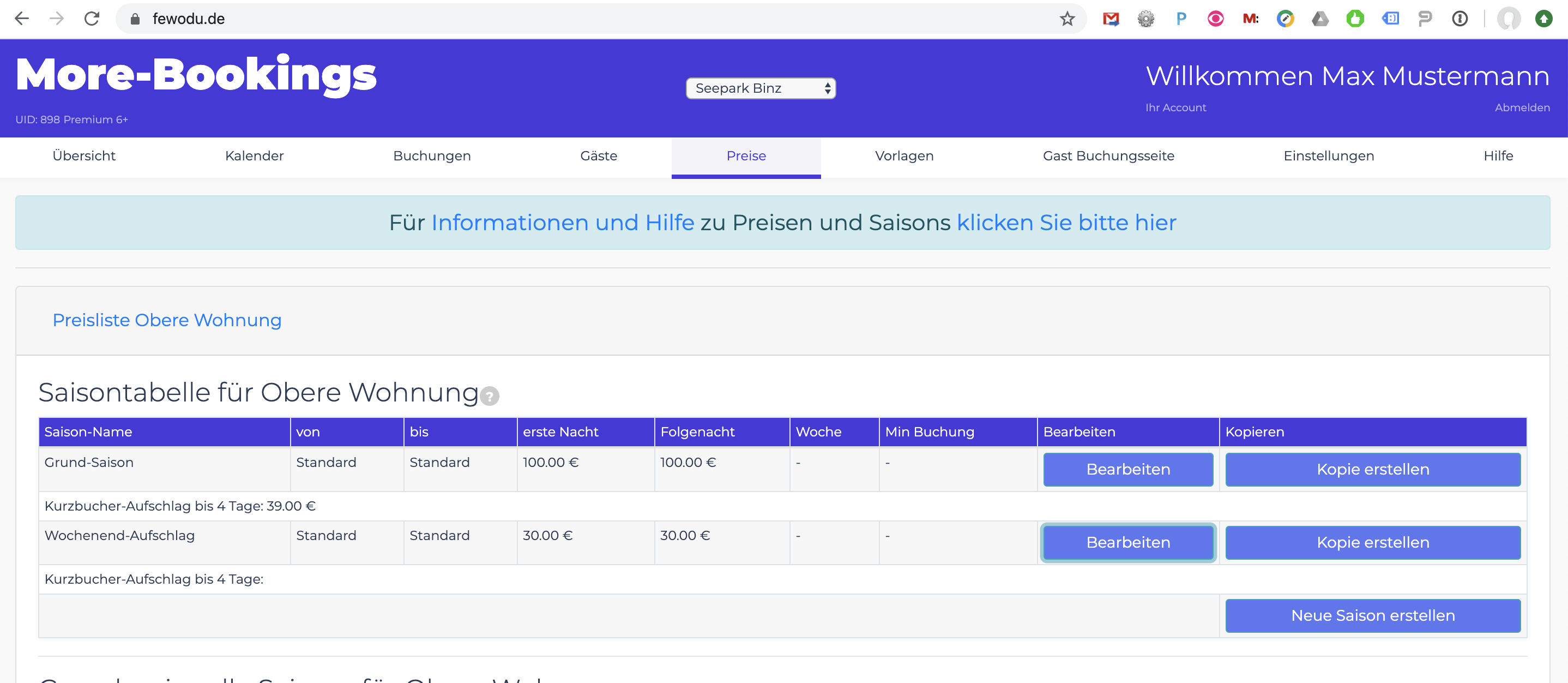Click Kopie erstellen for Grund-Saison

click(x=1373, y=469)
